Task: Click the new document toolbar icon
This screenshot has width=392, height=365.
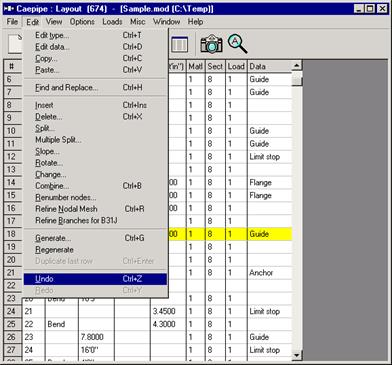Action: coord(16,44)
